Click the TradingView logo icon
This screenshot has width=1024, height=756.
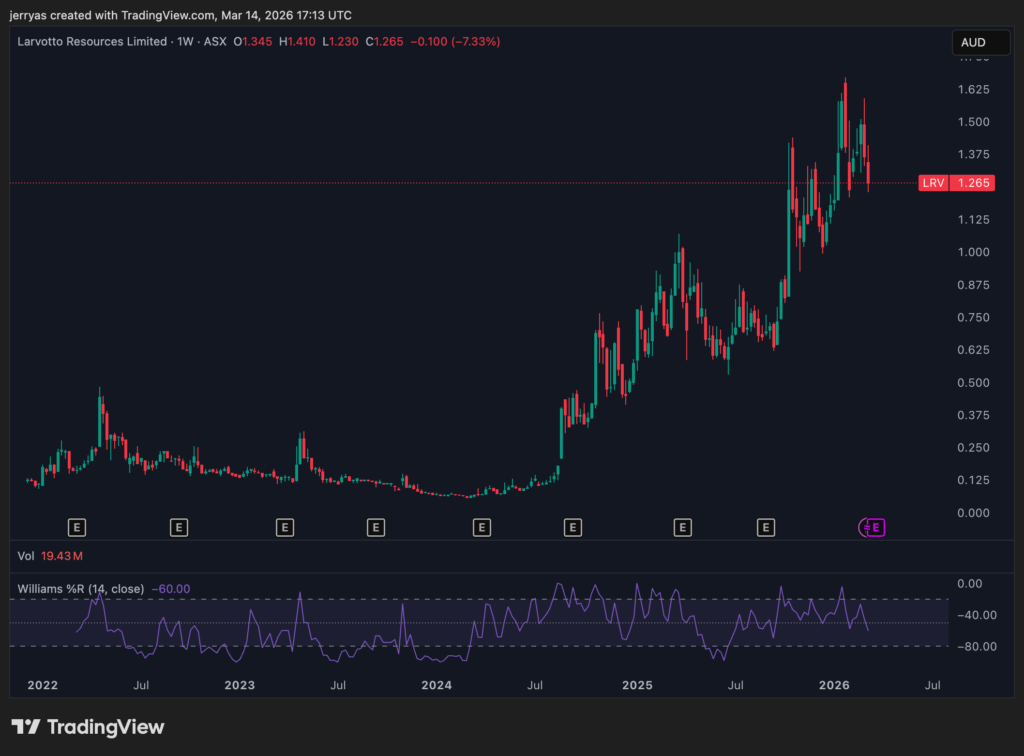(x=26, y=727)
